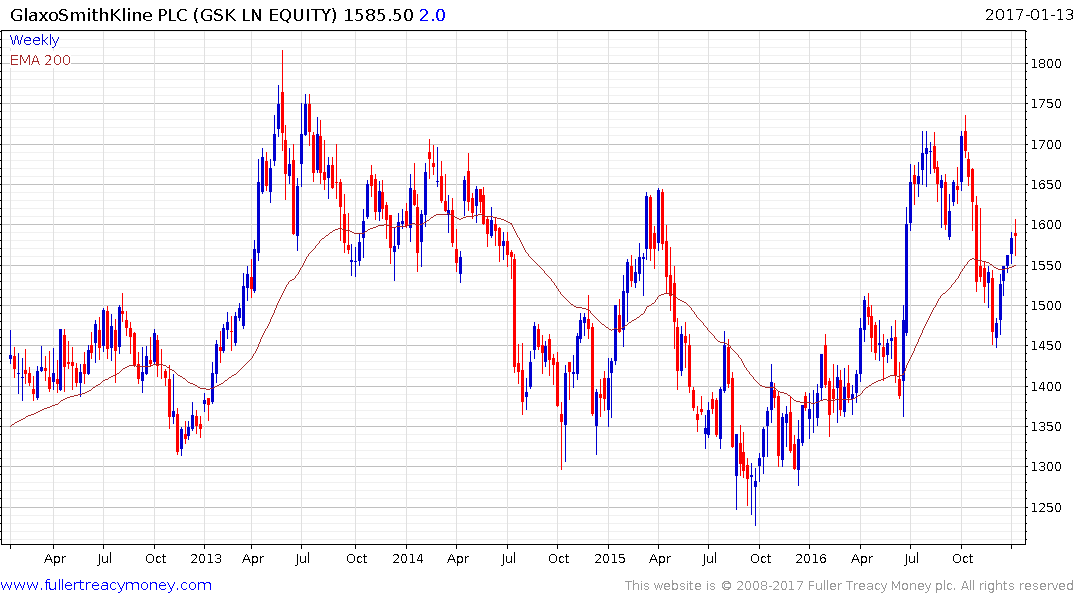Click the 2014 year label on time axis
This screenshot has width=1075, height=600.
(x=407, y=559)
